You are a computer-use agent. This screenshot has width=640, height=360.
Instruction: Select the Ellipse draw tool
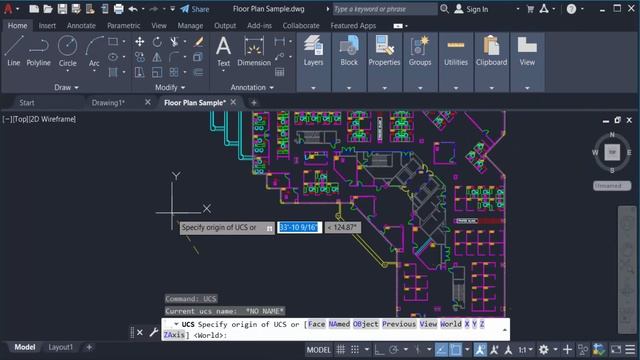click(113, 57)
